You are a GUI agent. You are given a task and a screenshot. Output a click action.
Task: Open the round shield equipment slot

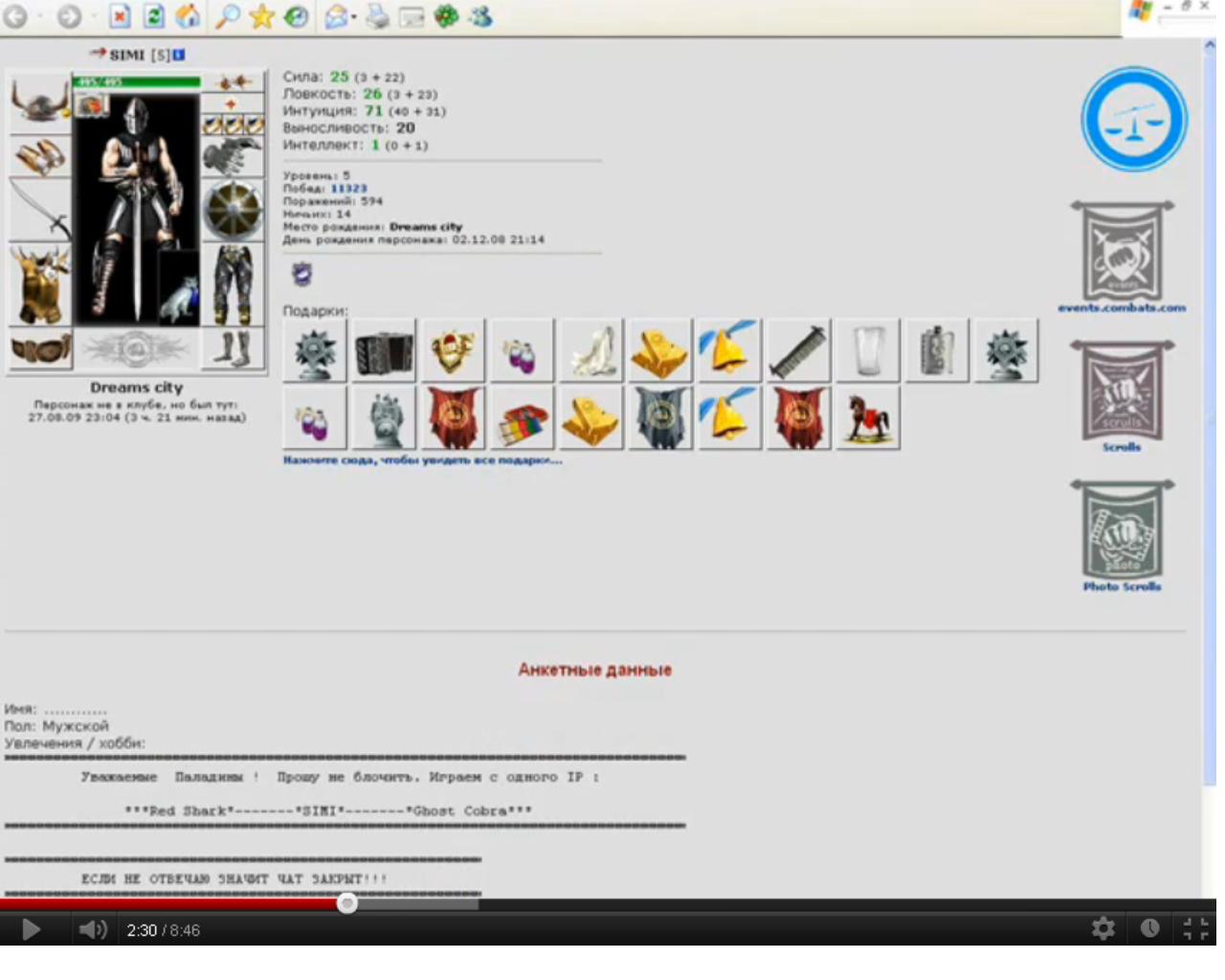(233, 212)
